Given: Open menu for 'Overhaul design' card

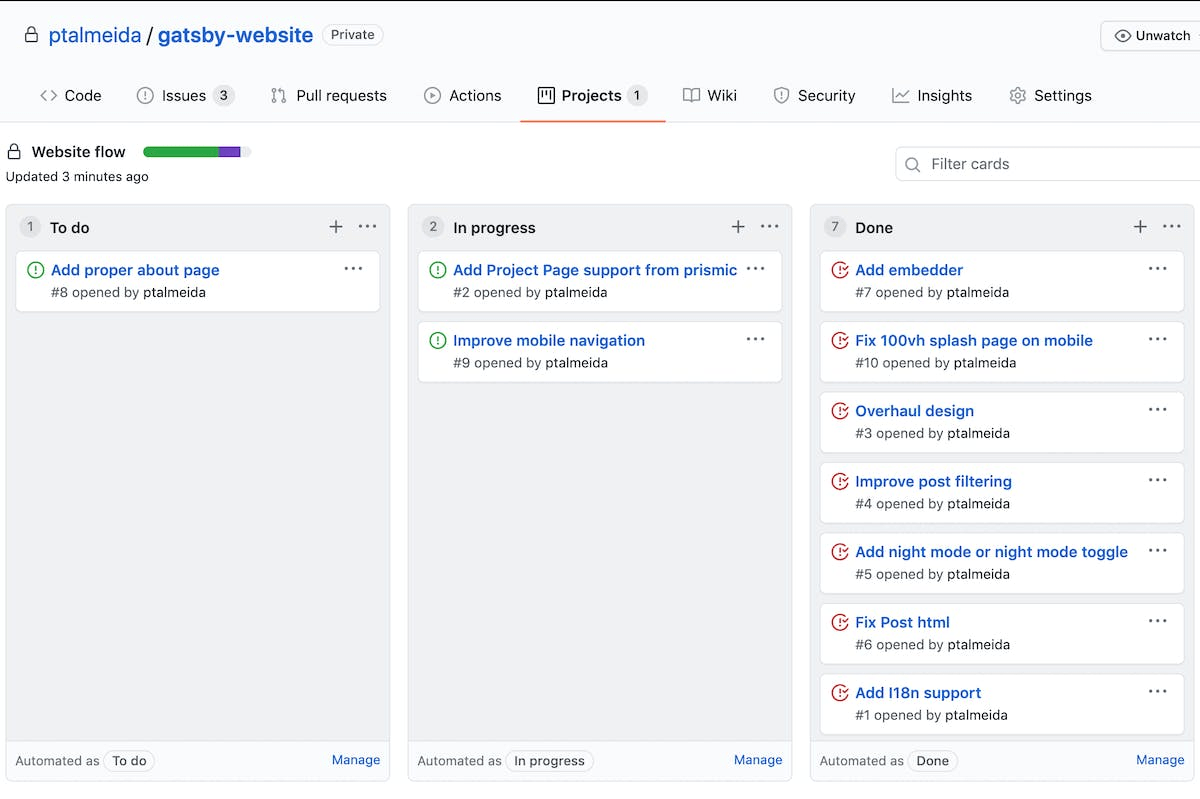Looking at the screenshot, I should coord(1157,410).
